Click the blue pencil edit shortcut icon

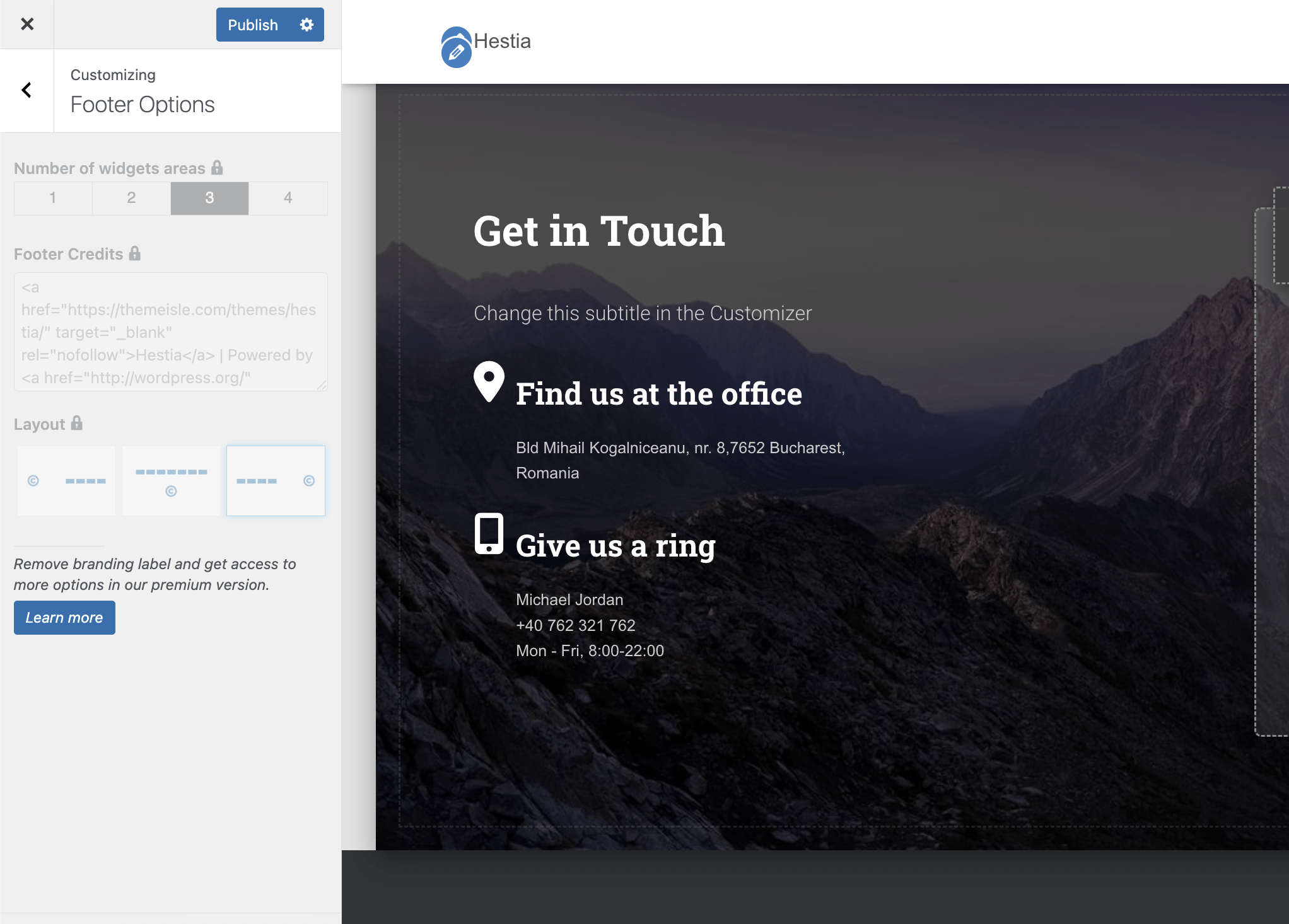coord(456,52)
